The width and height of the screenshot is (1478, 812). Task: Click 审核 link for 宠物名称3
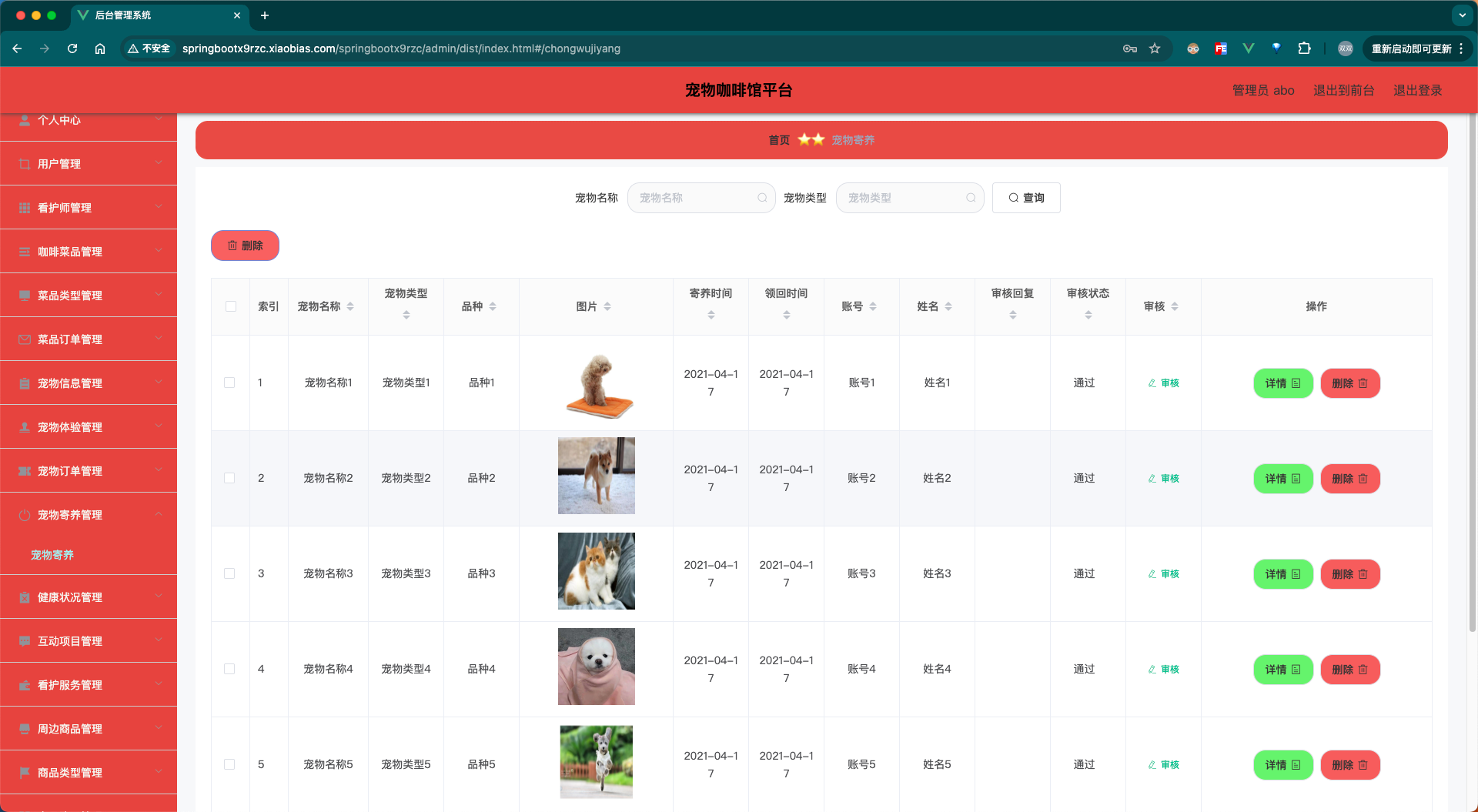point(1164,574)
